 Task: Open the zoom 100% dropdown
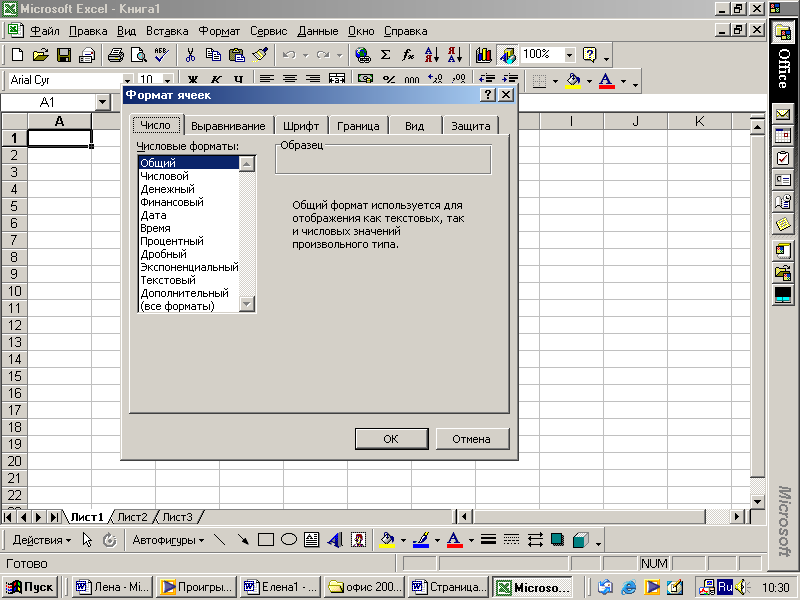[x=570, y=55]
